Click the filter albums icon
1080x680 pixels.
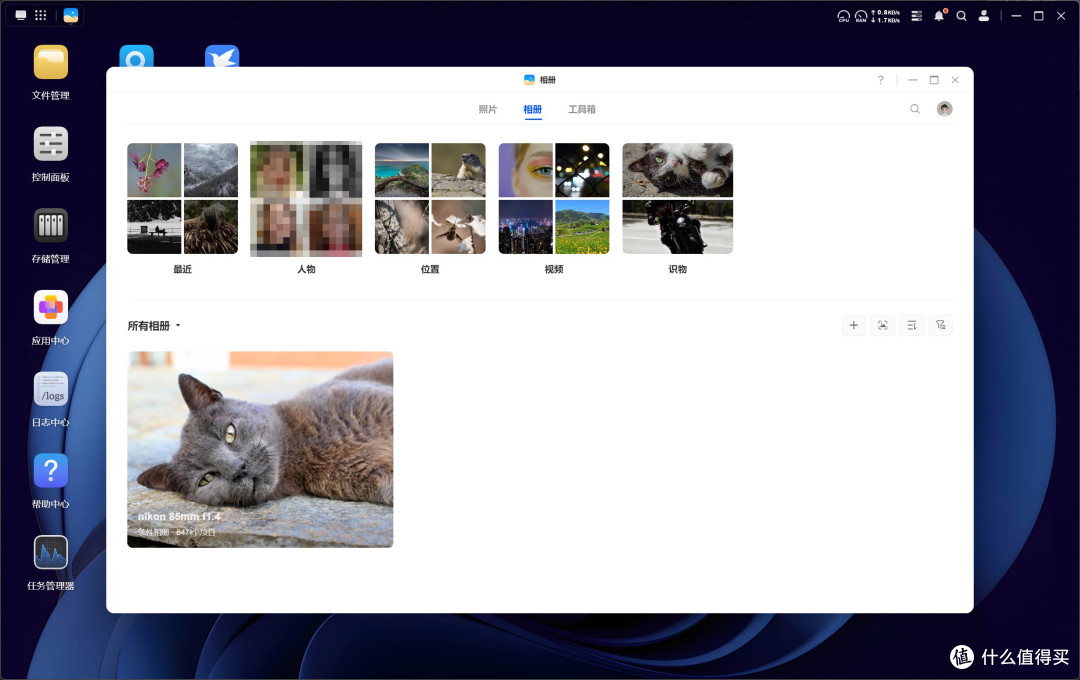[941, 325]
